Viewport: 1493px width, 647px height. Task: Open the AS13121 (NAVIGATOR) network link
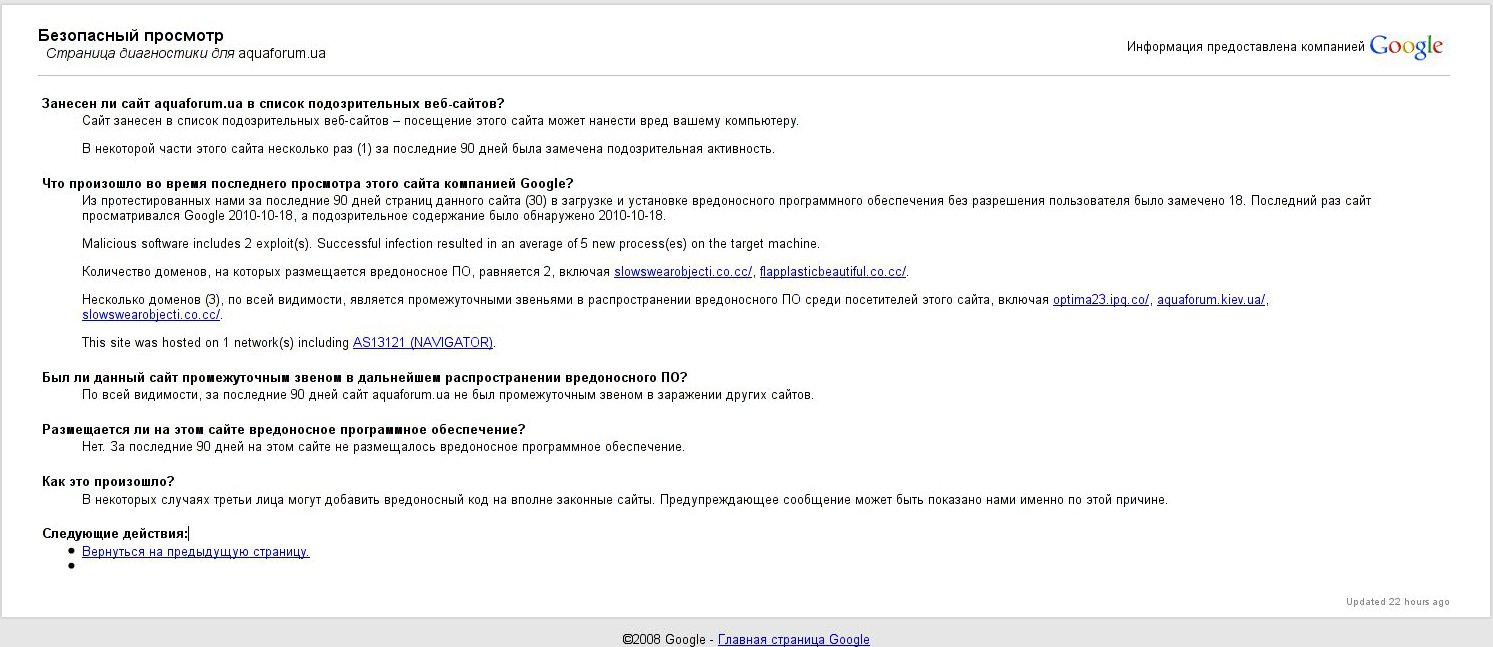[423, 343]
